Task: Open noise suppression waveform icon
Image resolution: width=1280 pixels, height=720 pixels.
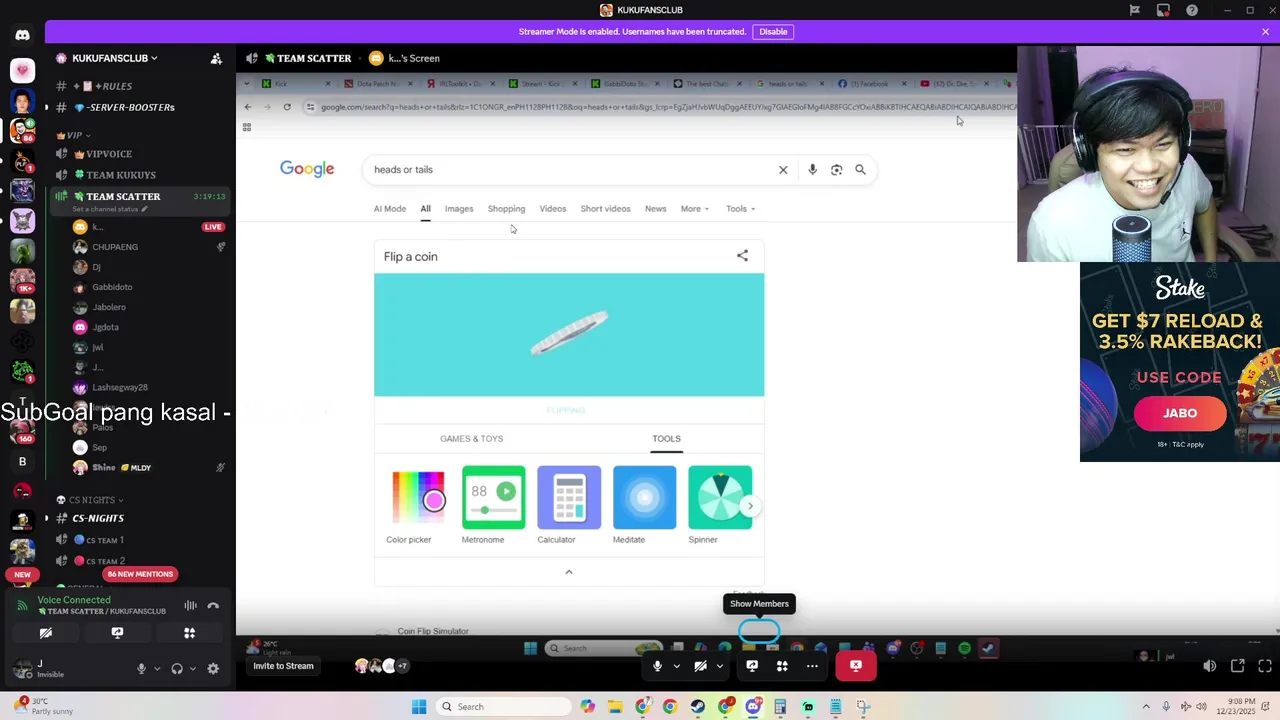Action: tap(190, 606)
